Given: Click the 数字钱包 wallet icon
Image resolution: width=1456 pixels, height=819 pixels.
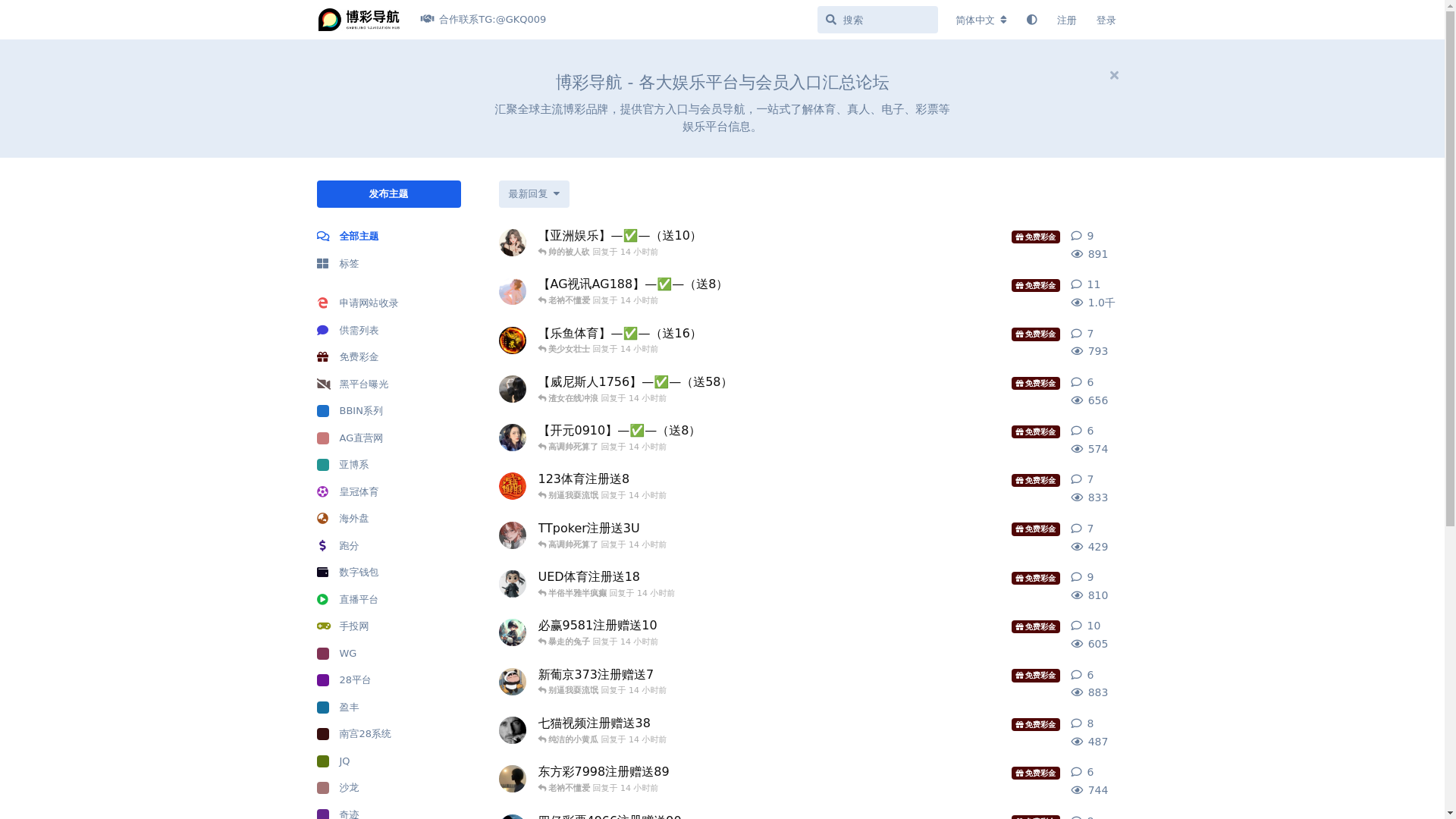Looking at the screenshot, I should (x=323, y=573).
